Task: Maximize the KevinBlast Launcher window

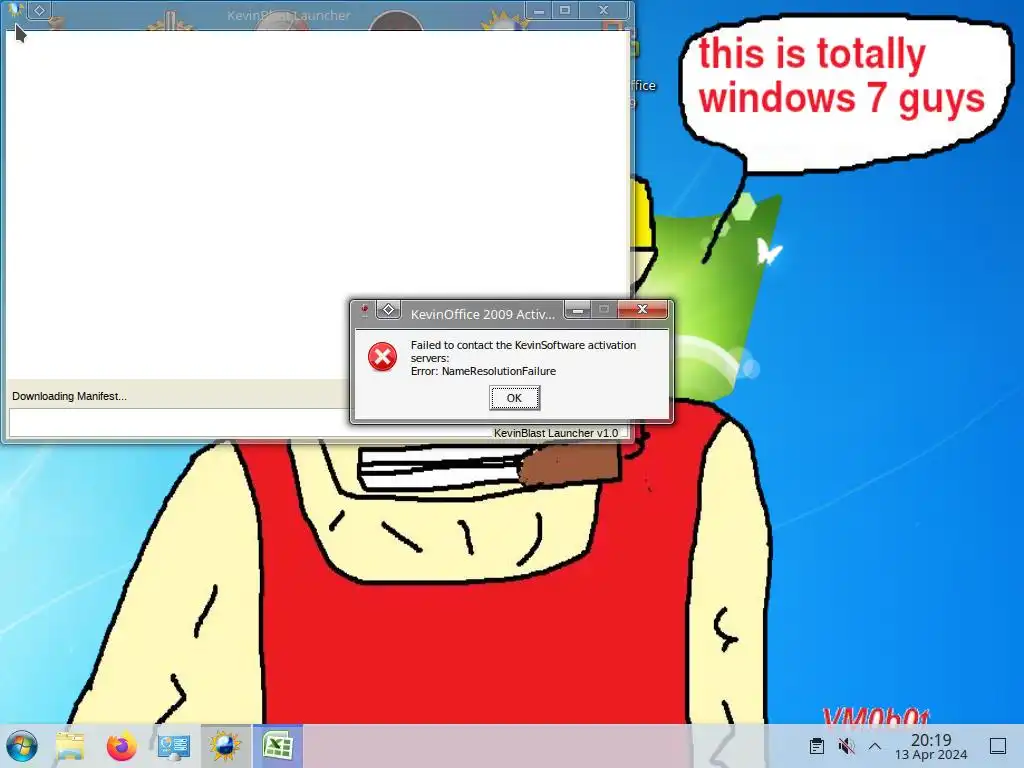Action: pos(566,10)
